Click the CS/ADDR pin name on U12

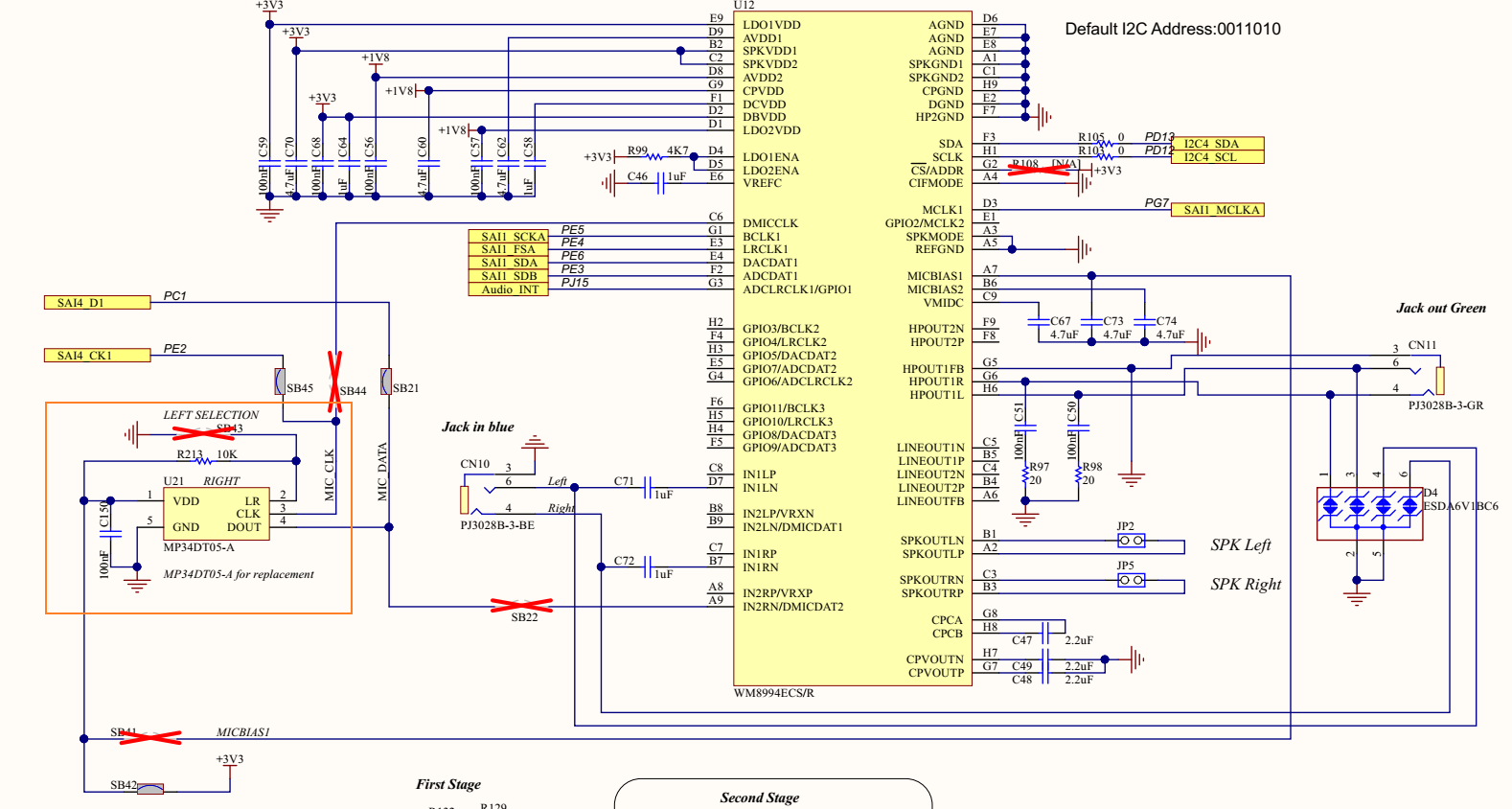(x=937, y=171)
